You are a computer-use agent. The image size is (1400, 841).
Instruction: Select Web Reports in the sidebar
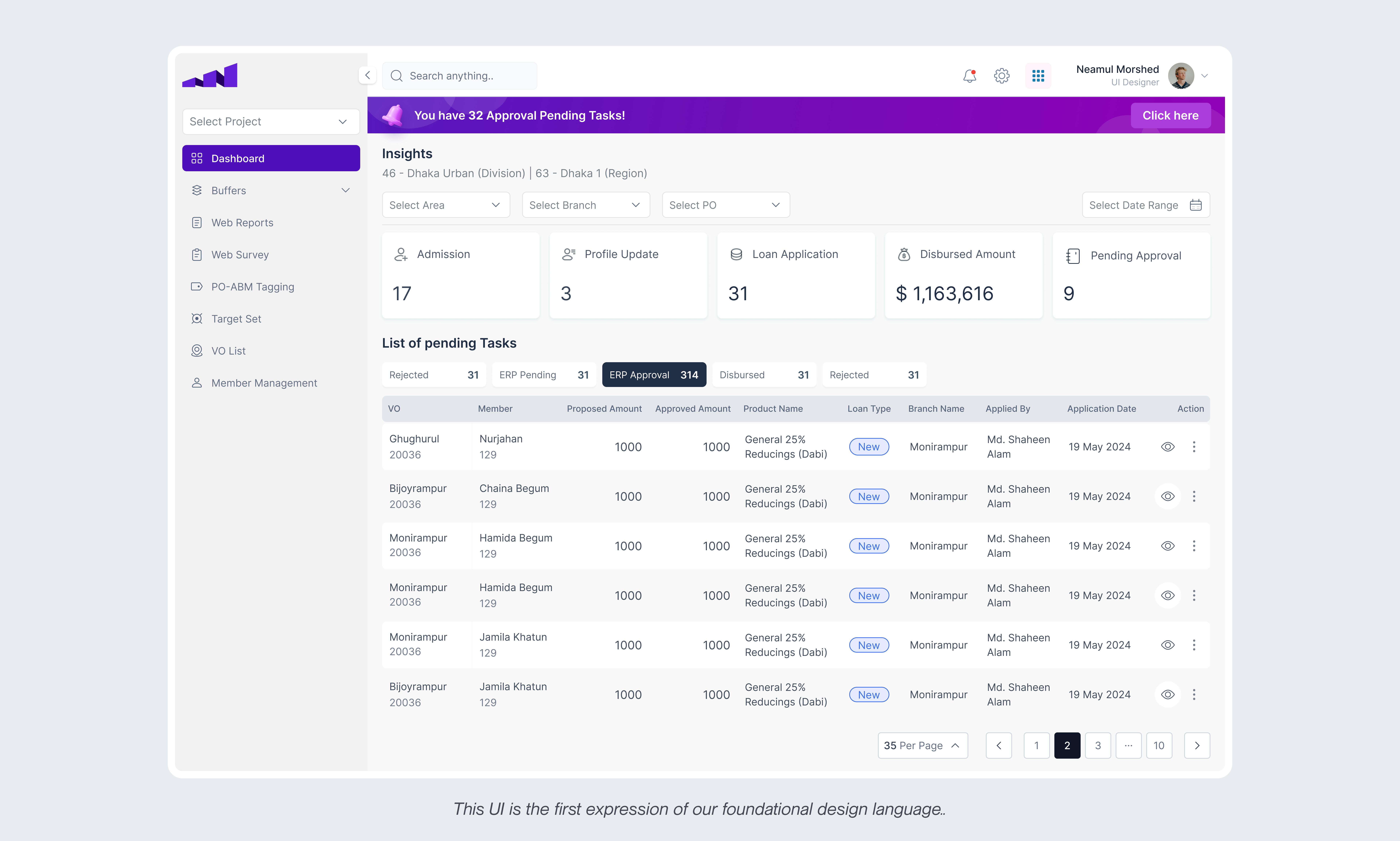pos(242,222)
